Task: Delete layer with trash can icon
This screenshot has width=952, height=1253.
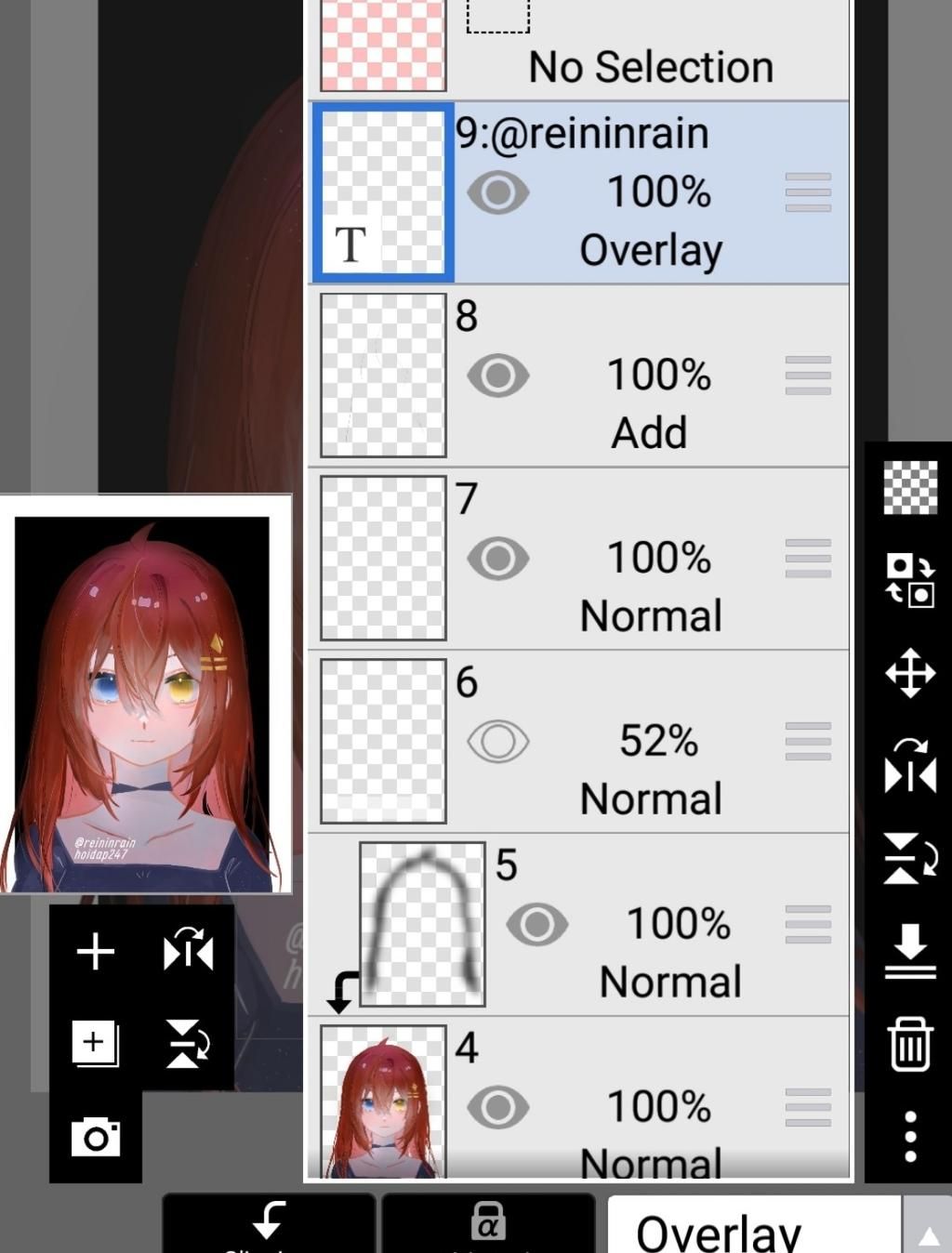Action: click(910, 1044)
